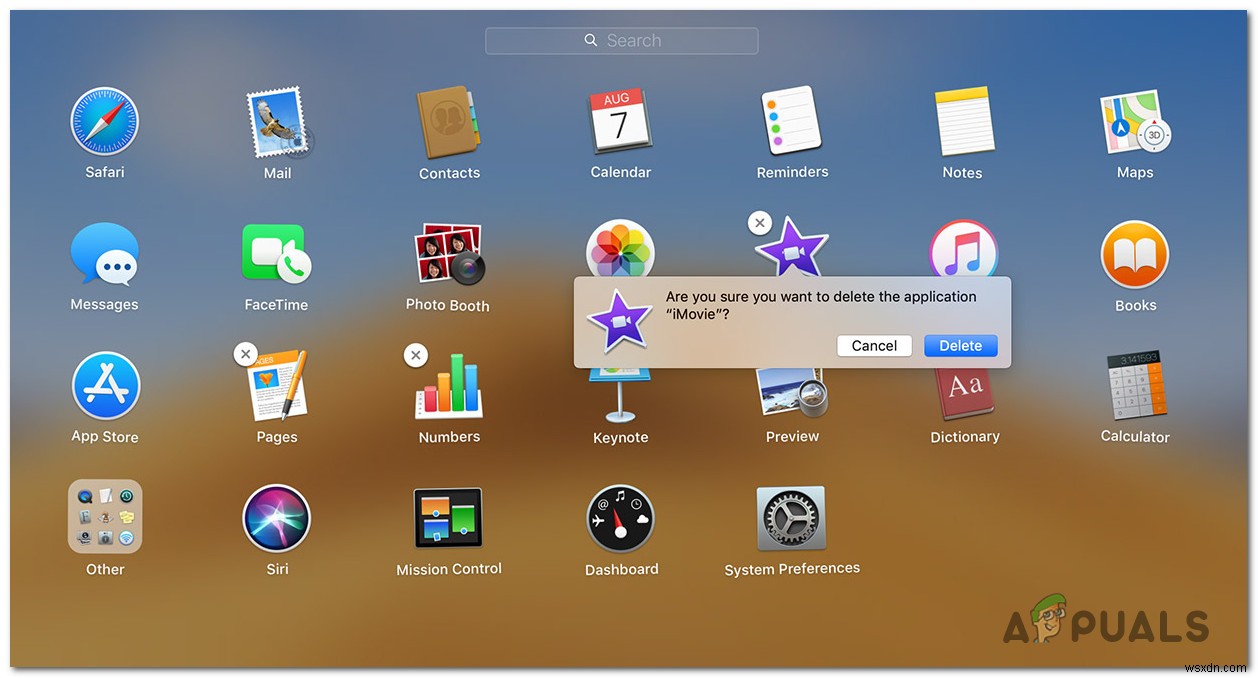1258x678 pixels.
Task: Click the "Calculator" label text
Action: click(1135, 437)
